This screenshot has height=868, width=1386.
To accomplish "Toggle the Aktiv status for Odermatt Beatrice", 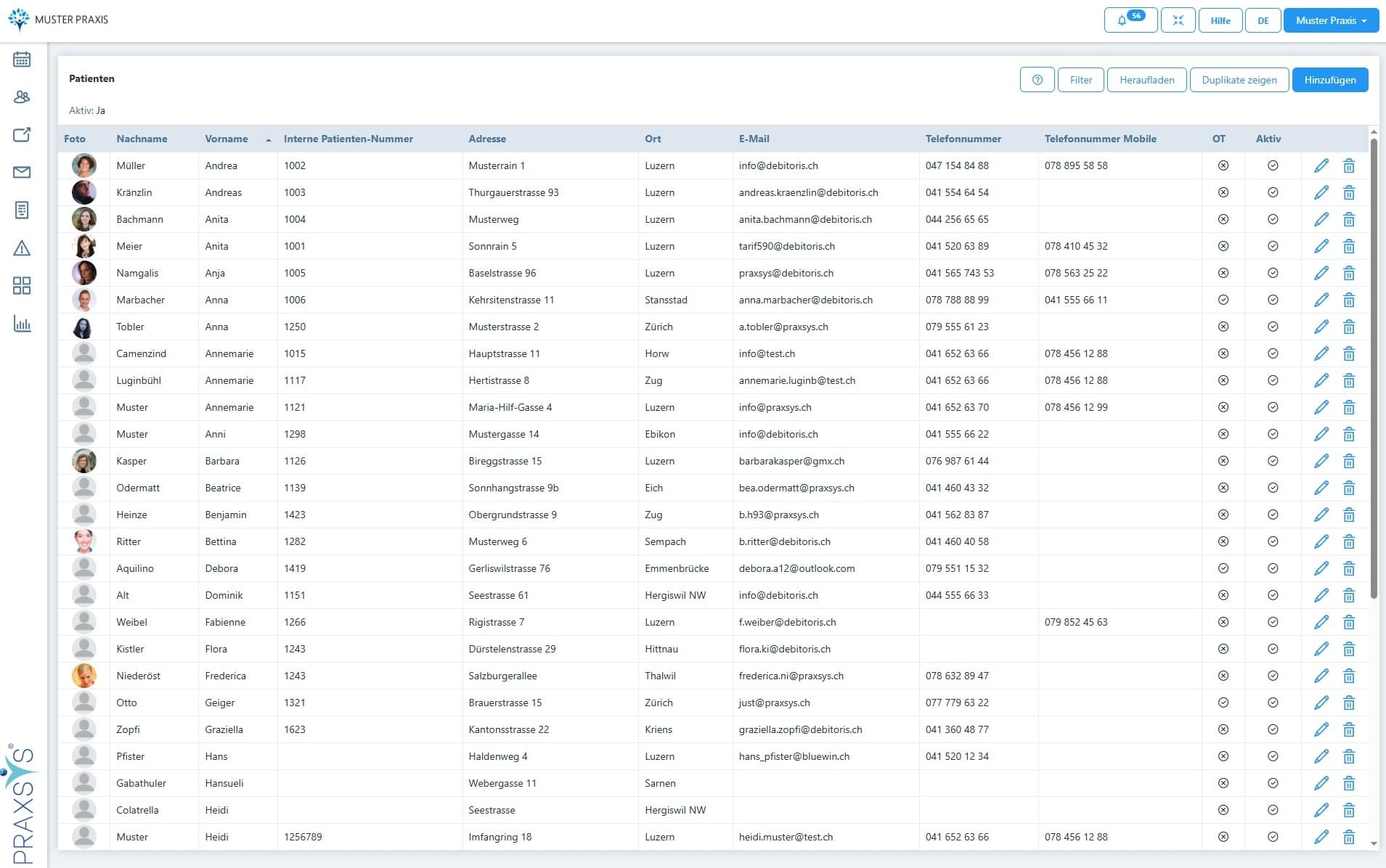I will pyautogui.click(x=1273, y=488).
